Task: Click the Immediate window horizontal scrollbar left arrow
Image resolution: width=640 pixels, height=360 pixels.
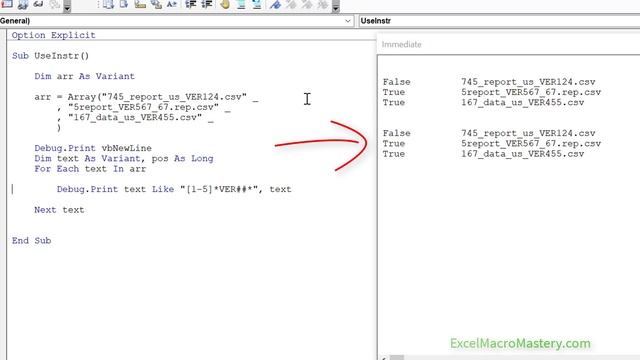Action: tap(384, 358)
